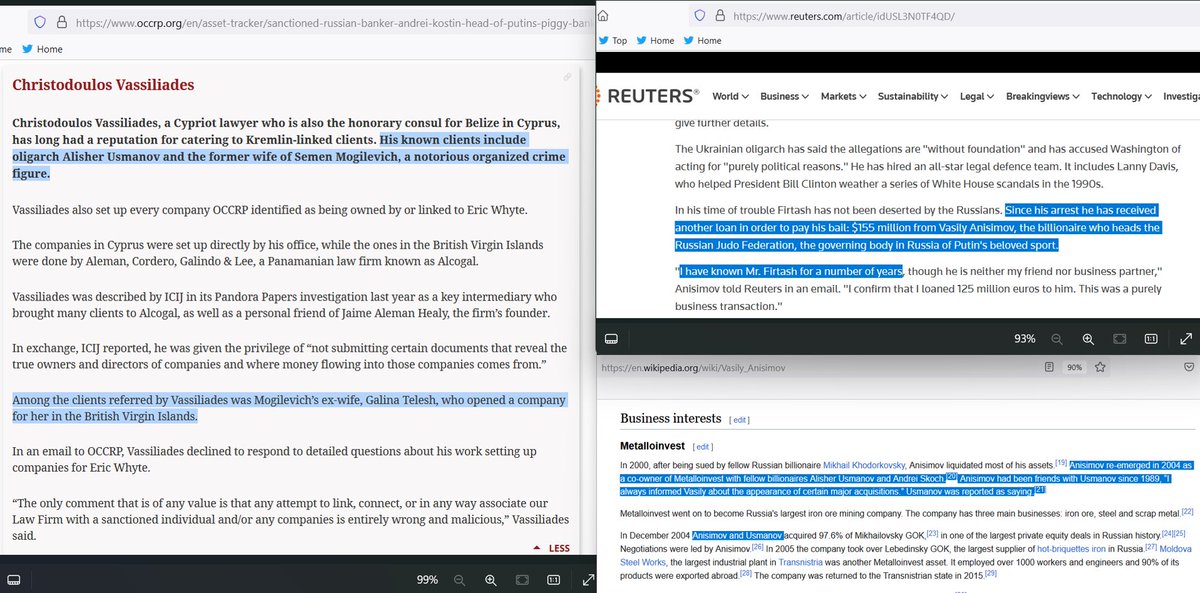This screenshot has height=593, width=1200.
Task: Click the tracking protection shield in left address bar
Action: (x=40, y=18)
